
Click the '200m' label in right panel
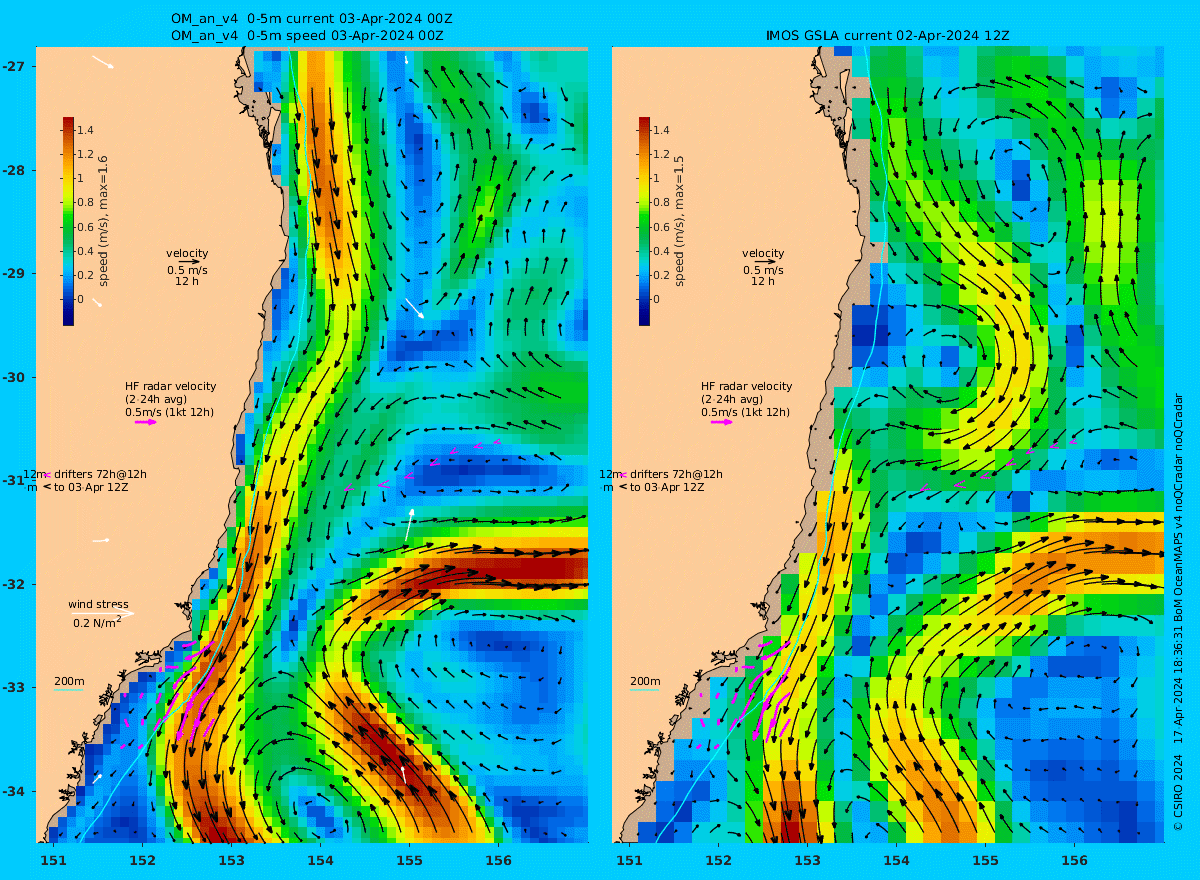pos(645,681)
